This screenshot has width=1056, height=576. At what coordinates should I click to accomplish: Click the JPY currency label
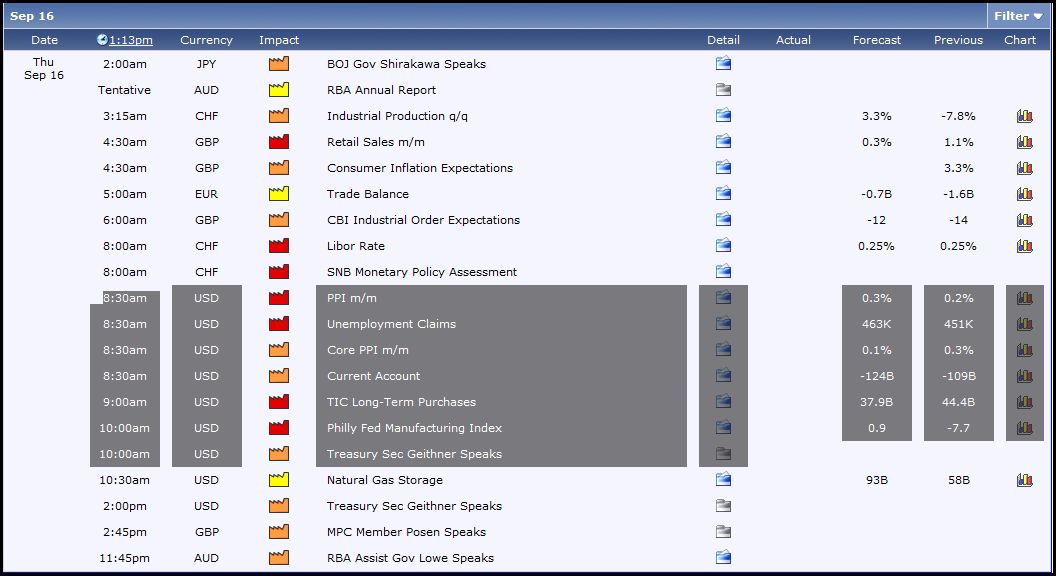click(x=206, y=64)
